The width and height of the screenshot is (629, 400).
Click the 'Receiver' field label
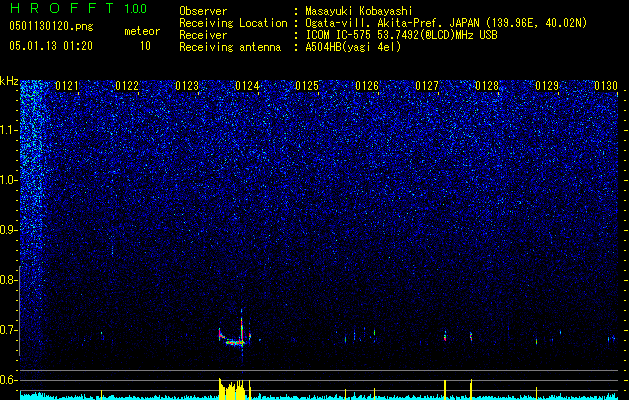click(x=203, y=35)
